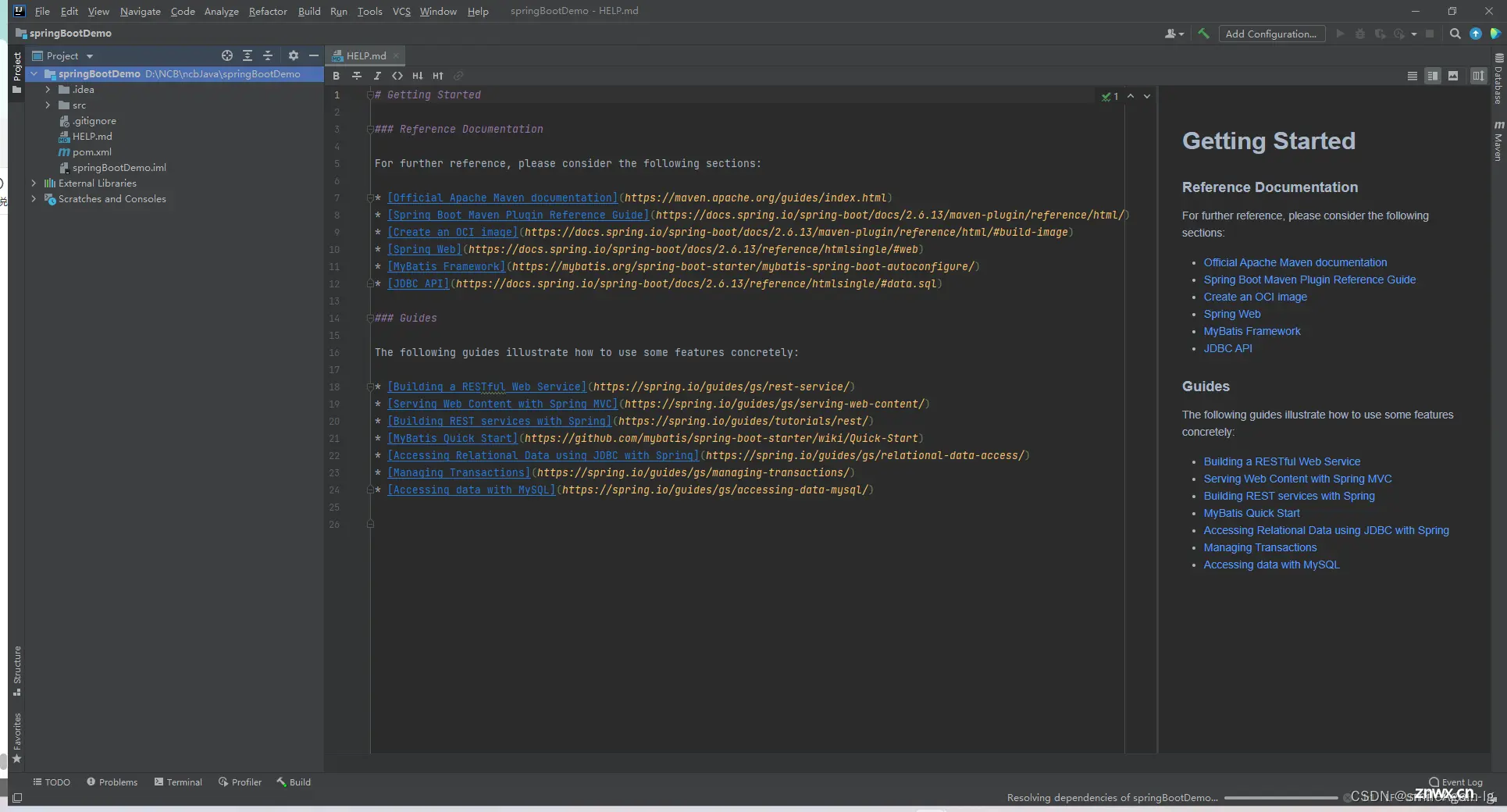Viewport: 1507px width, 812px height.
Task: Switch to editor-only view
Action: pyautogui.click(x=1413, y=76)
